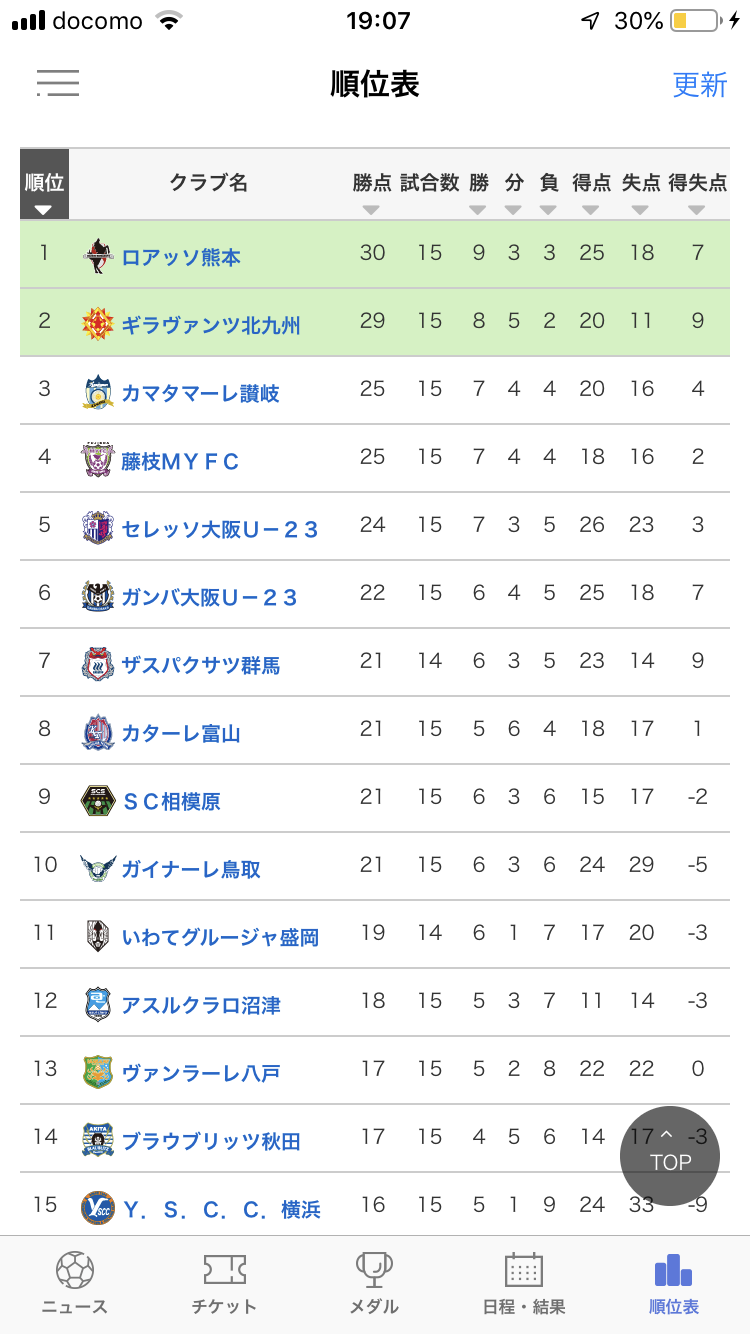The width and height of the screenshot is (750, 1334).
Task: Open the 日程・結果 calendar icon
Action: 524,1271
